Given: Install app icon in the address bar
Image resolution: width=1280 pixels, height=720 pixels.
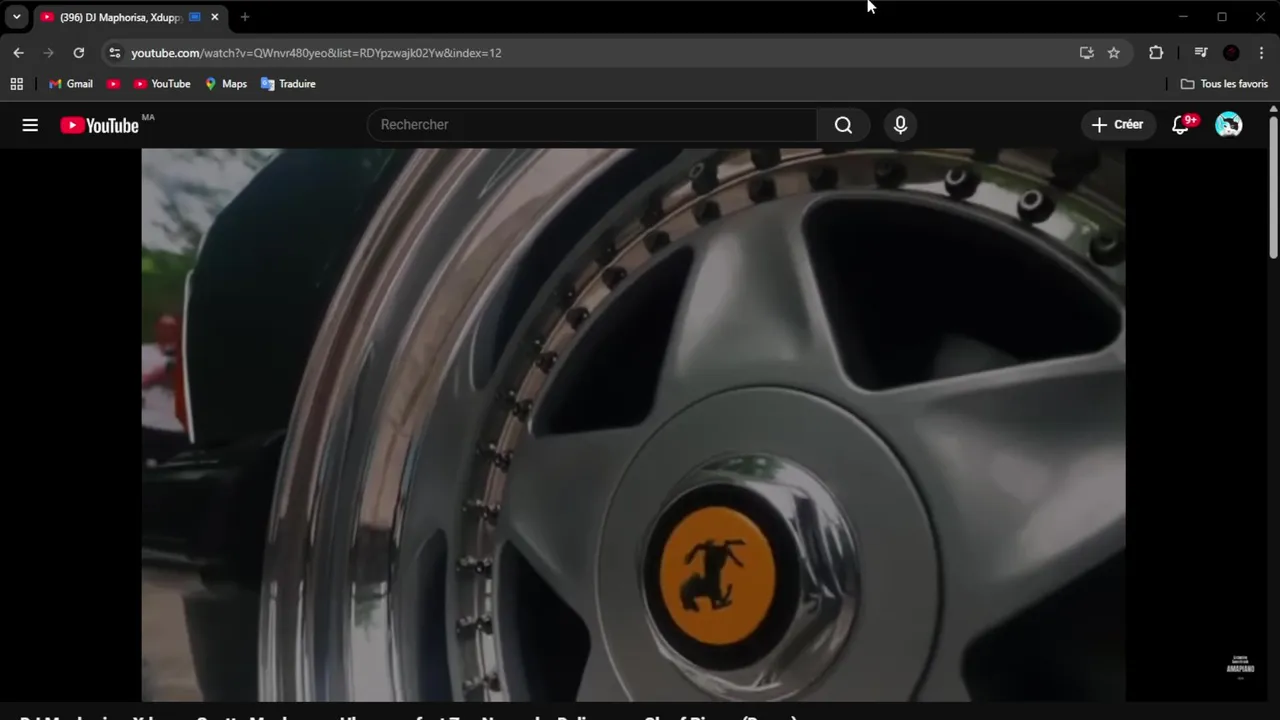Looking at the screenshot, I should click(1087, 53).
